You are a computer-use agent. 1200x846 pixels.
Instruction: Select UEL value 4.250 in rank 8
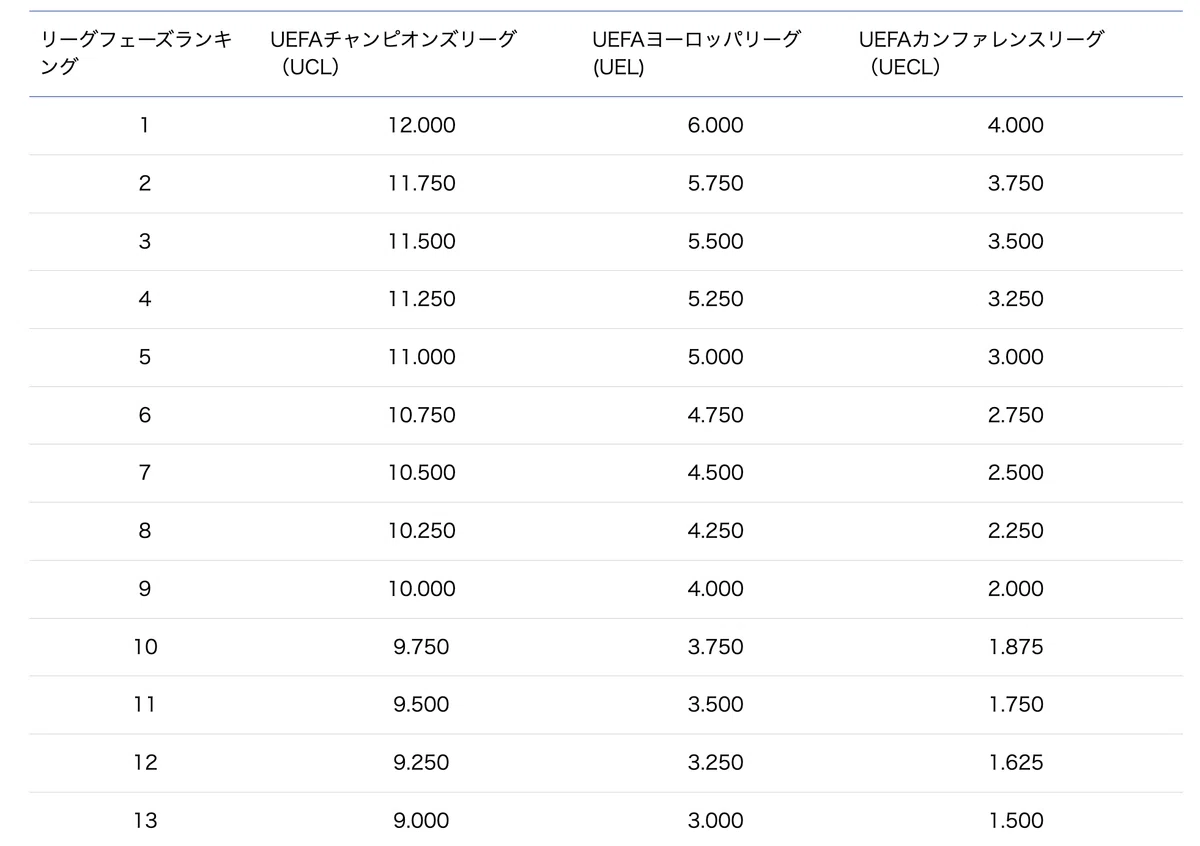(716, 531)
